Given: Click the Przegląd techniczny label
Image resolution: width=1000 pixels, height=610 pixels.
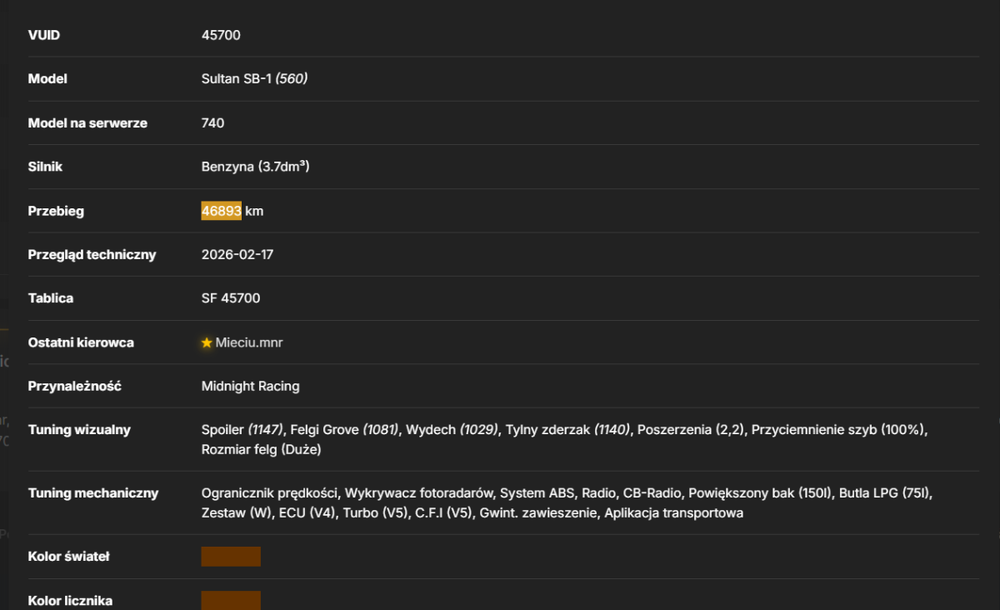Looking at the screenshot, I should 92,255.
